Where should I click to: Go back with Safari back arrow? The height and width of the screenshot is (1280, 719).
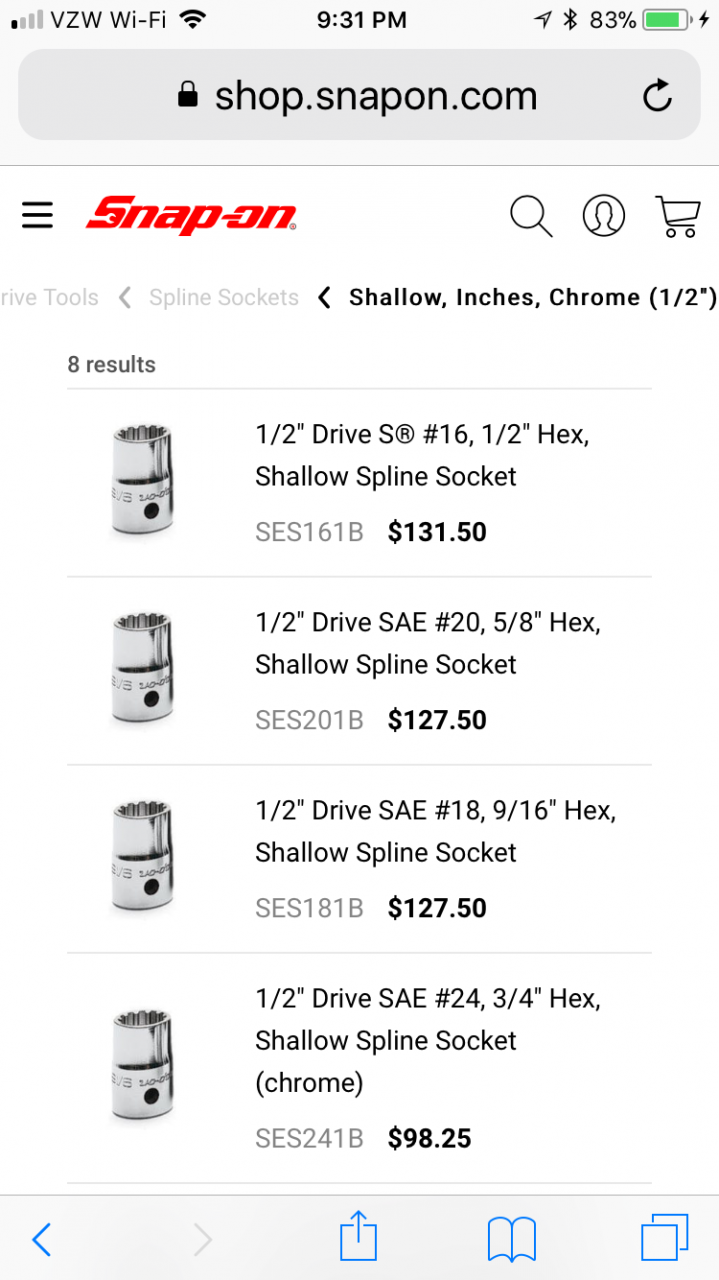coord(41,1239)
